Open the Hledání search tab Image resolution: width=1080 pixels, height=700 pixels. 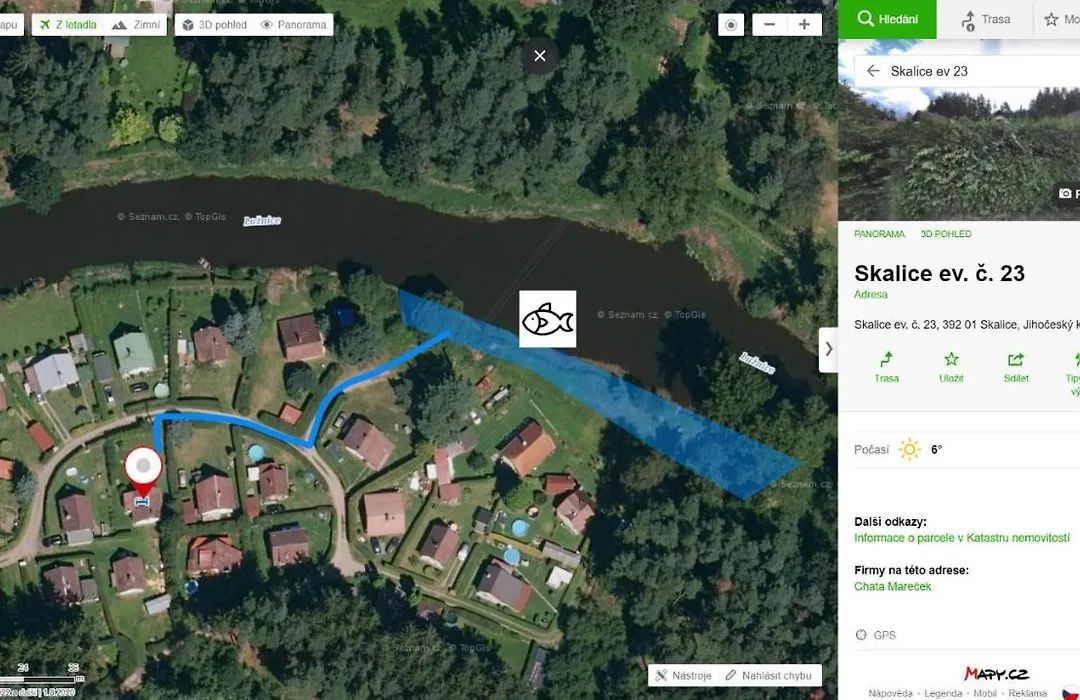887,19
